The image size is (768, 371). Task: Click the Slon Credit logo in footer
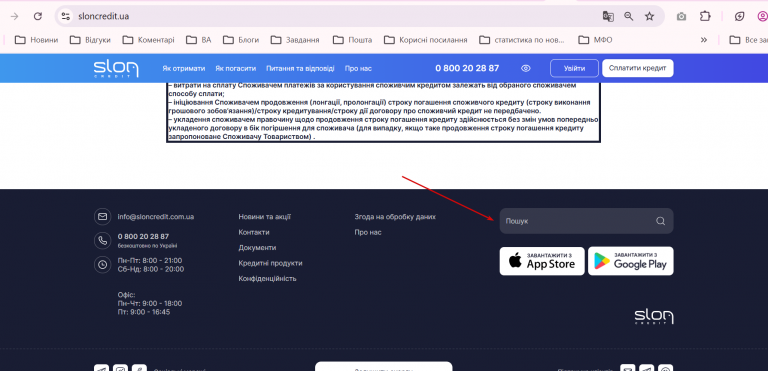point(654,317)
